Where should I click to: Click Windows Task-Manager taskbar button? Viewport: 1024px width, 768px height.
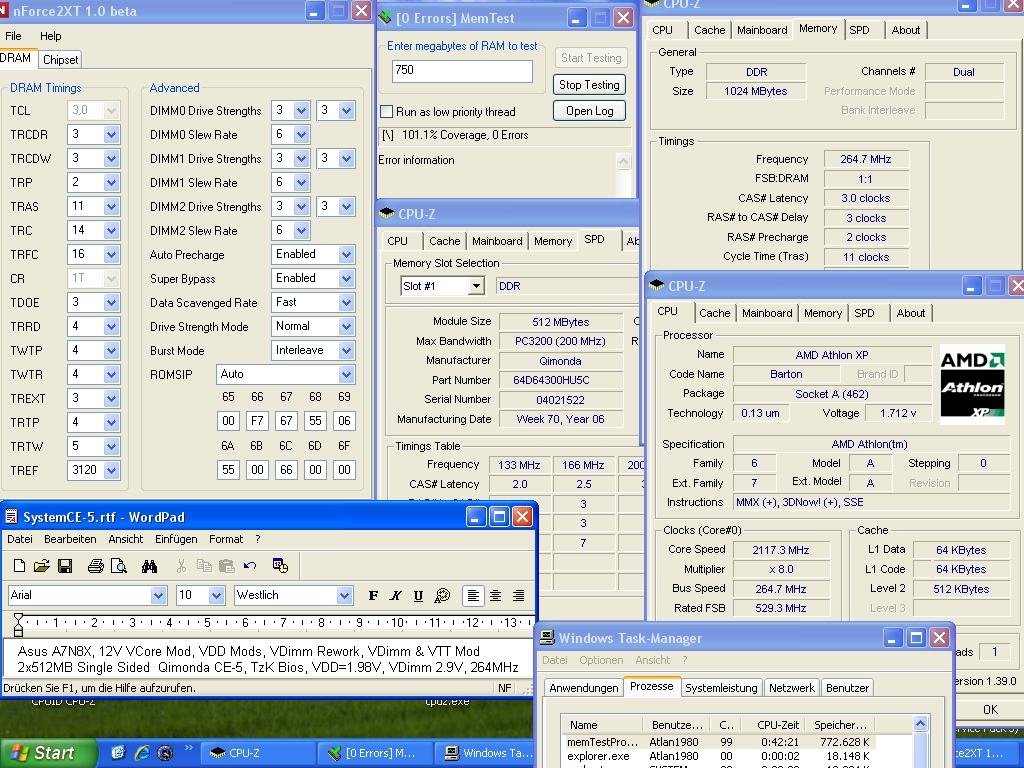(x=486, y=753)
